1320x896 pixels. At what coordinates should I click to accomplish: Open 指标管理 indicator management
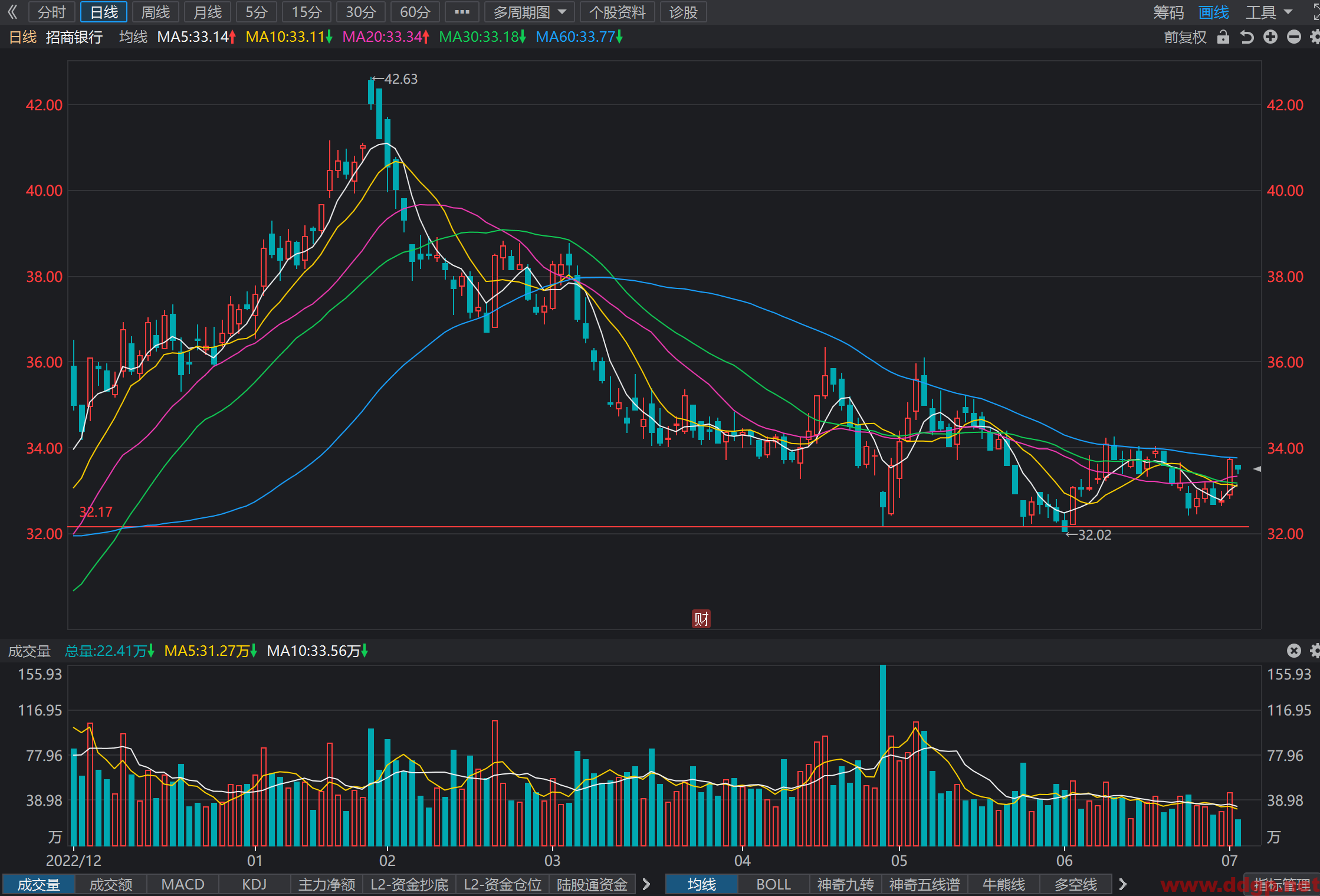tap(1282, 884)
